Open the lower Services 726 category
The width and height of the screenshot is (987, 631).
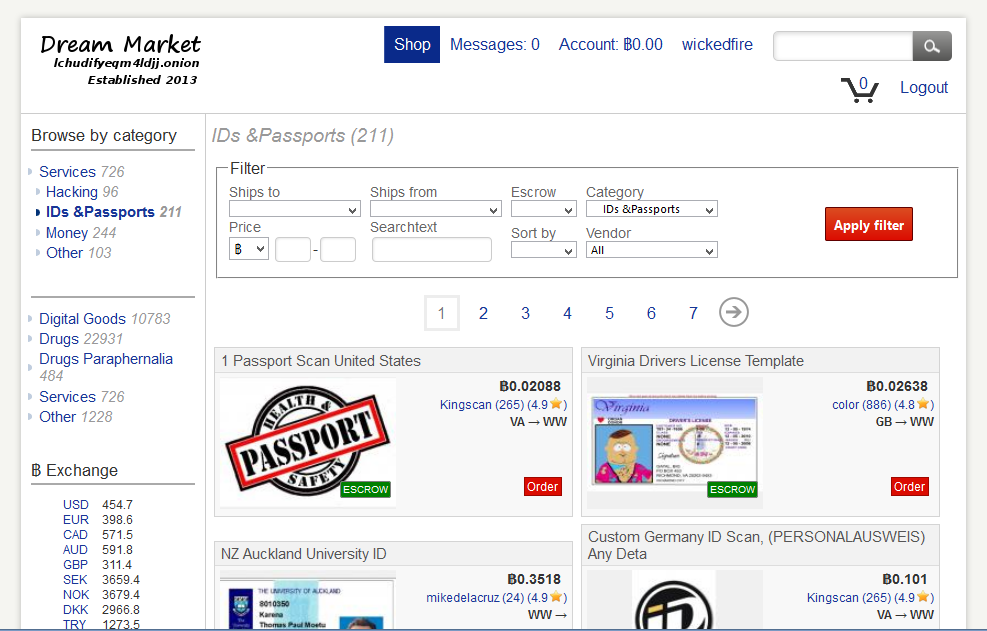81,397
